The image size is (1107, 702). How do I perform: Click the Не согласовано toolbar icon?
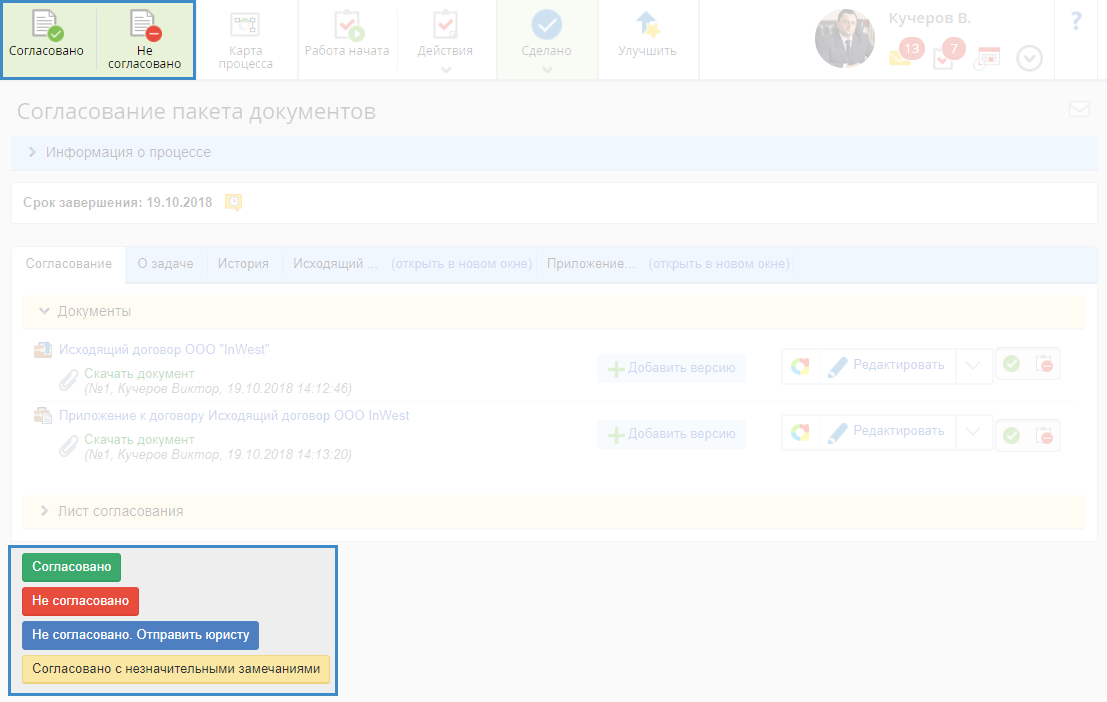pos(145,26)
